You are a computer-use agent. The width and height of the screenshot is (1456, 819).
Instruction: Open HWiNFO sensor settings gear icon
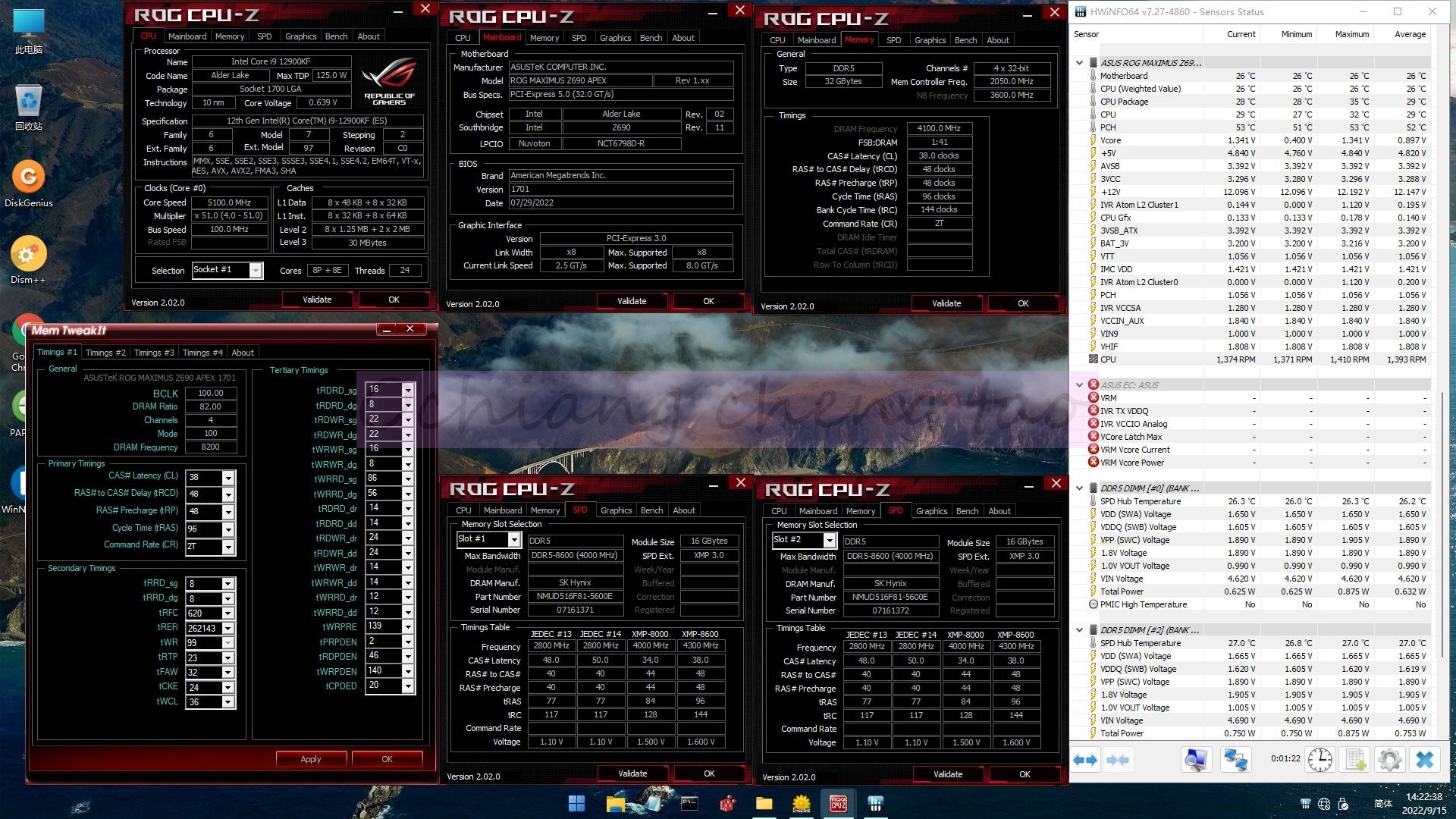(x=1390, y=760)
